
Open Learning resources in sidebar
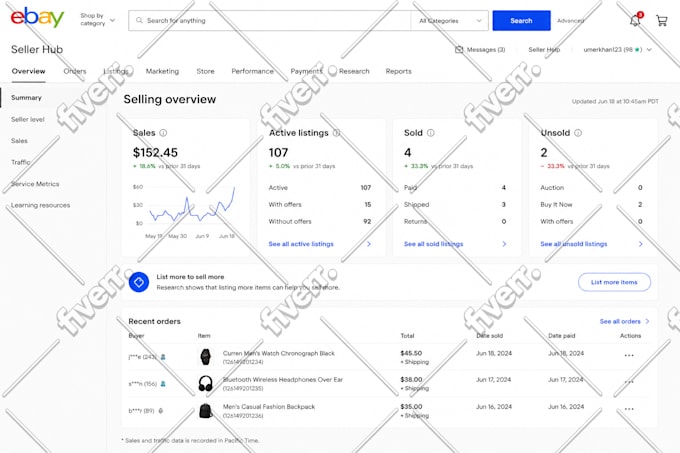point(40,205)
